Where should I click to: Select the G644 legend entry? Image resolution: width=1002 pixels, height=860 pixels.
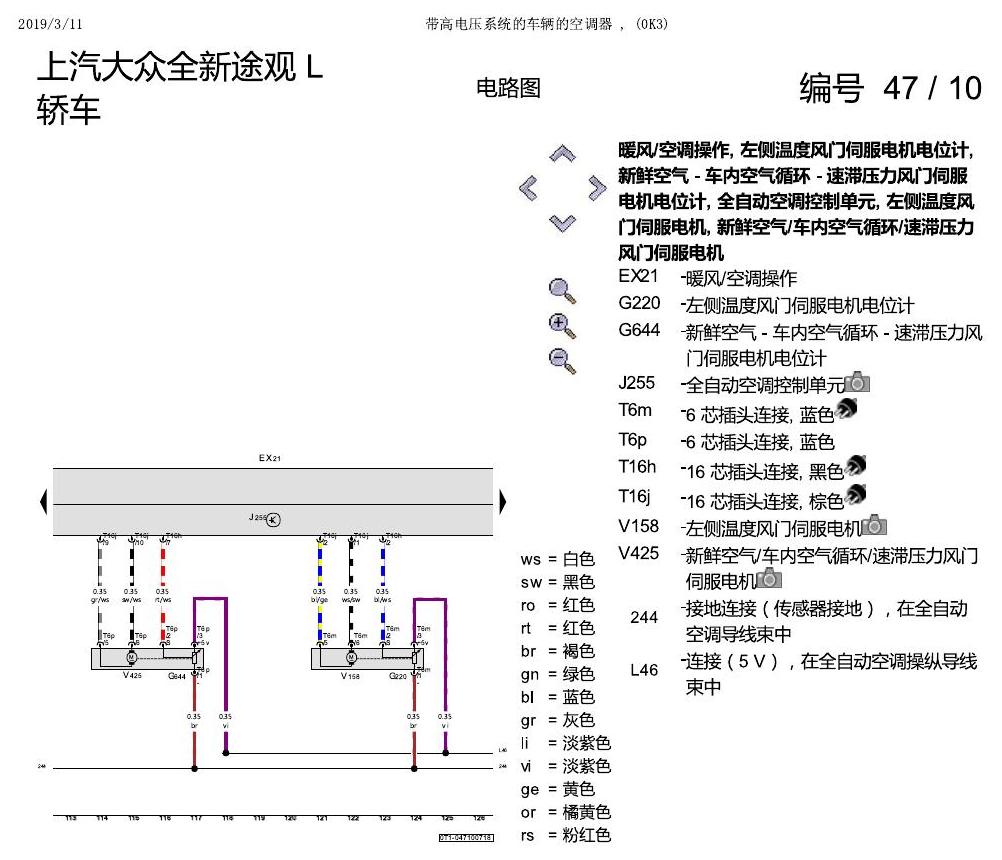800,345
